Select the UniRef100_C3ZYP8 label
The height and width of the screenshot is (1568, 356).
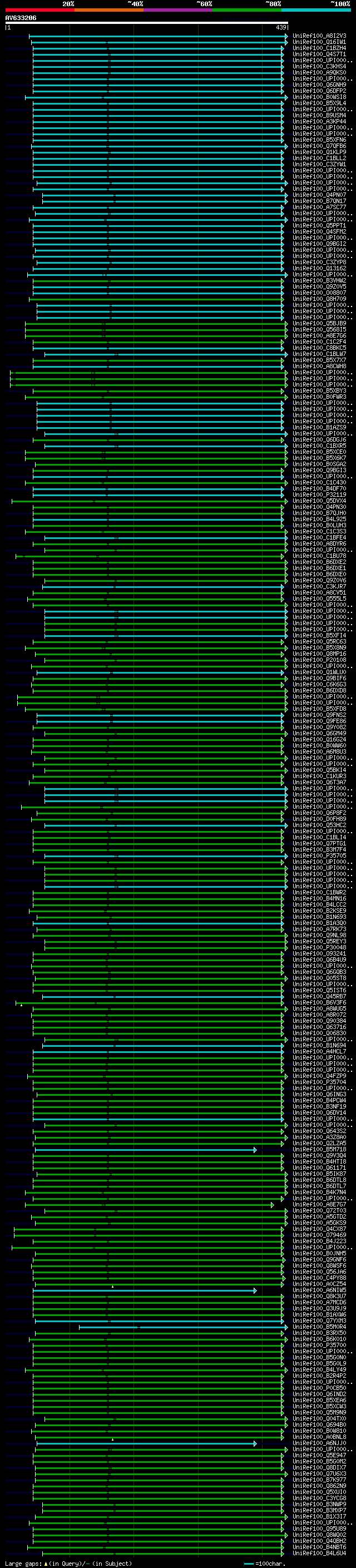[319, 262]
